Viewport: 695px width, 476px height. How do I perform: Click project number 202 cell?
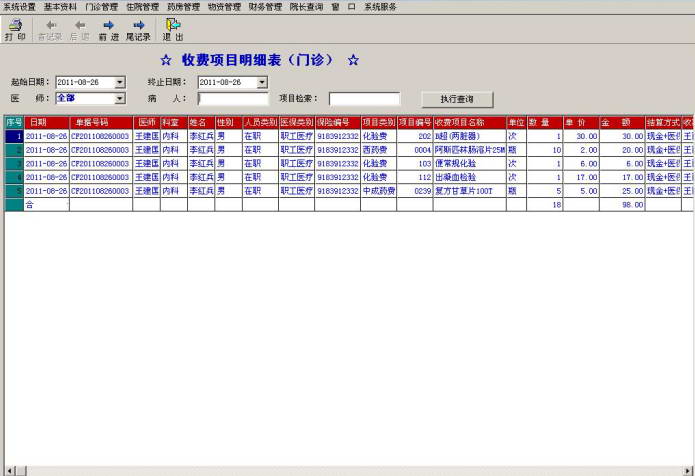click(x=415, y=136)
